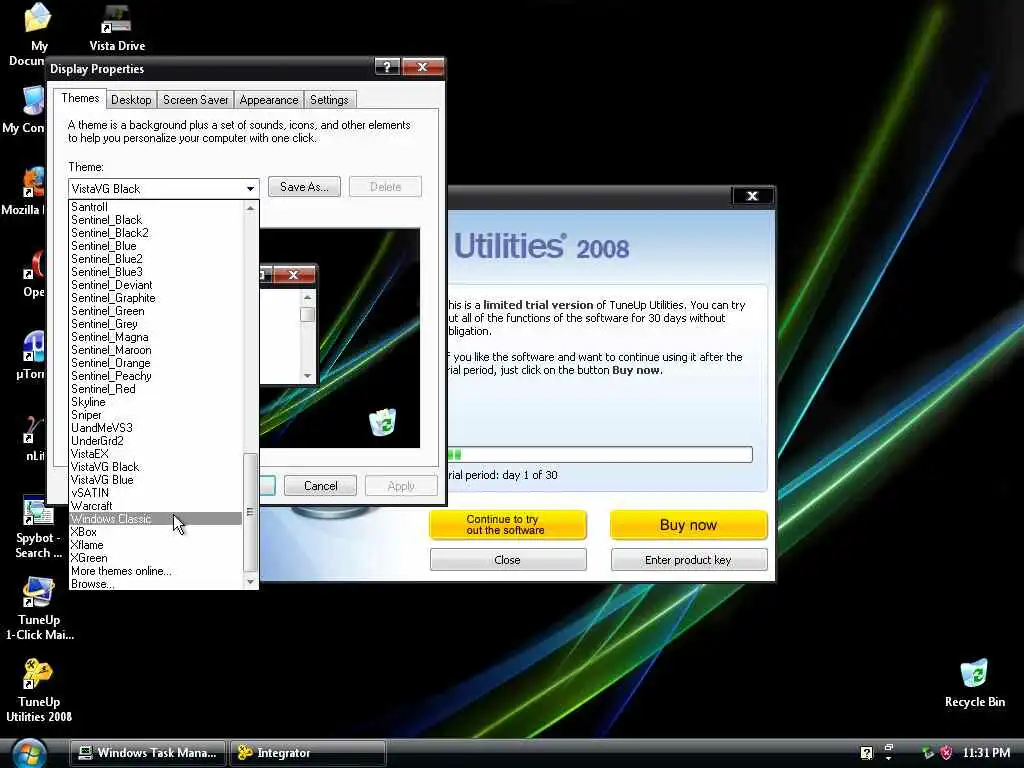Choose the Skyline theme

pyautogui.click(x=155, y=402)
